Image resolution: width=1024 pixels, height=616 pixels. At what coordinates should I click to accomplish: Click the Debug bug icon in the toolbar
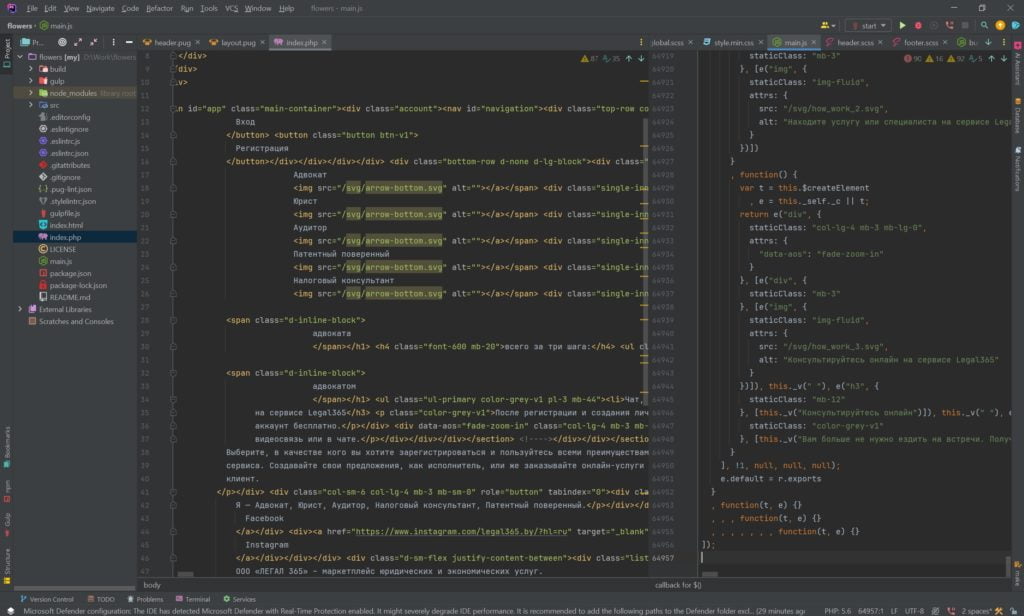click(917, 25)
